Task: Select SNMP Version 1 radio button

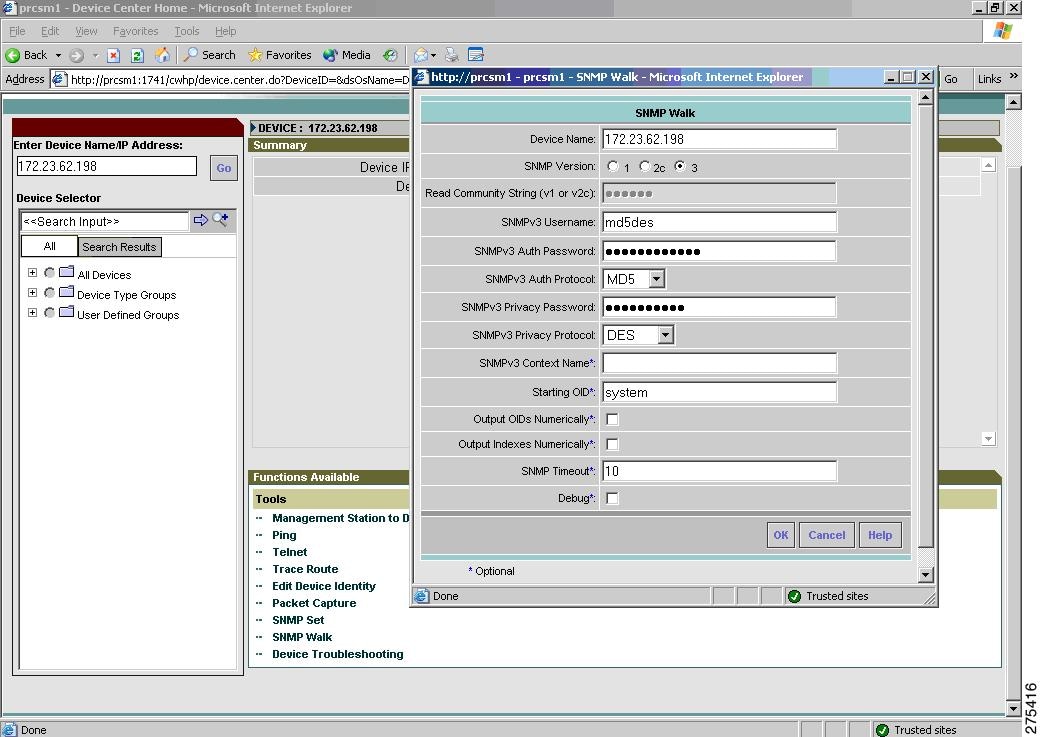Action: 613,167
